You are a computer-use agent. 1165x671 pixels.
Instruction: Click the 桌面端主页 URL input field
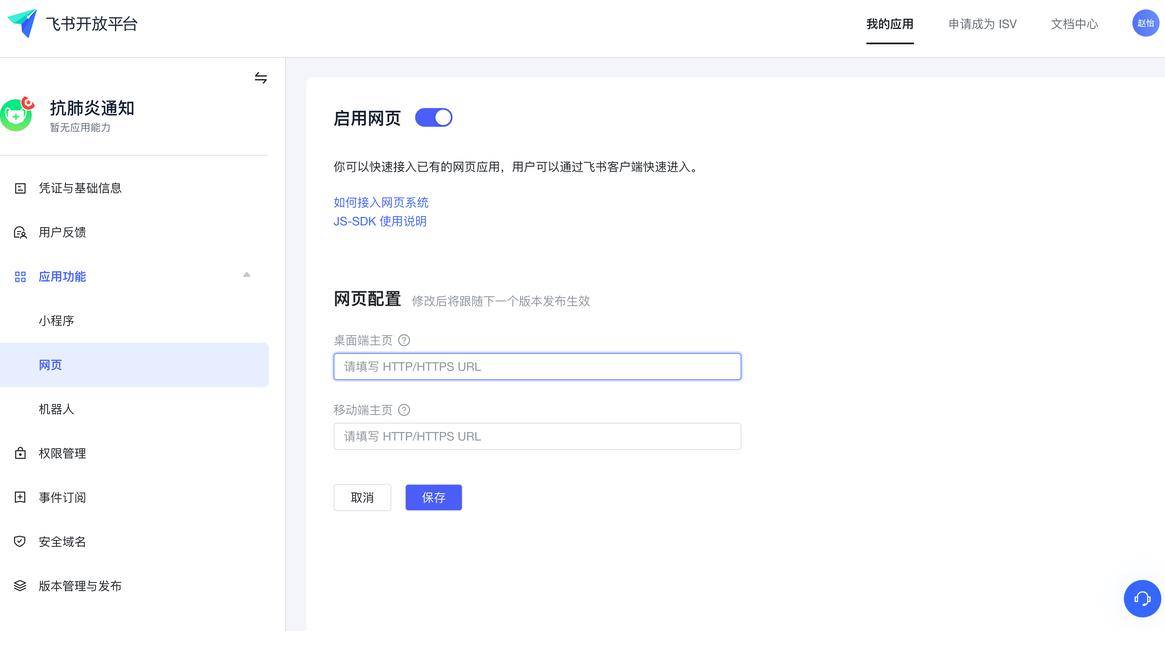point(537,366)
